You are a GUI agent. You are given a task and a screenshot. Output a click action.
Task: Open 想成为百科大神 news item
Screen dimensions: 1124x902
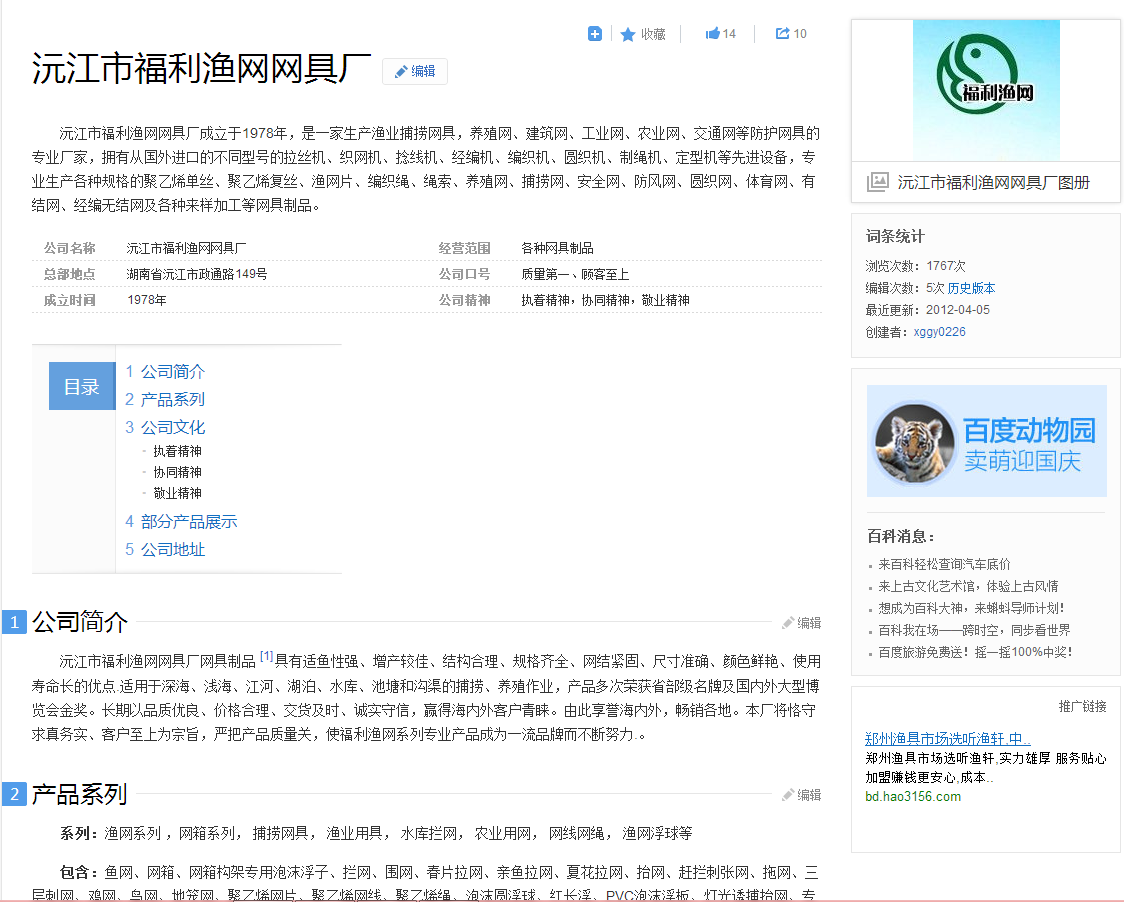point(971,608)
